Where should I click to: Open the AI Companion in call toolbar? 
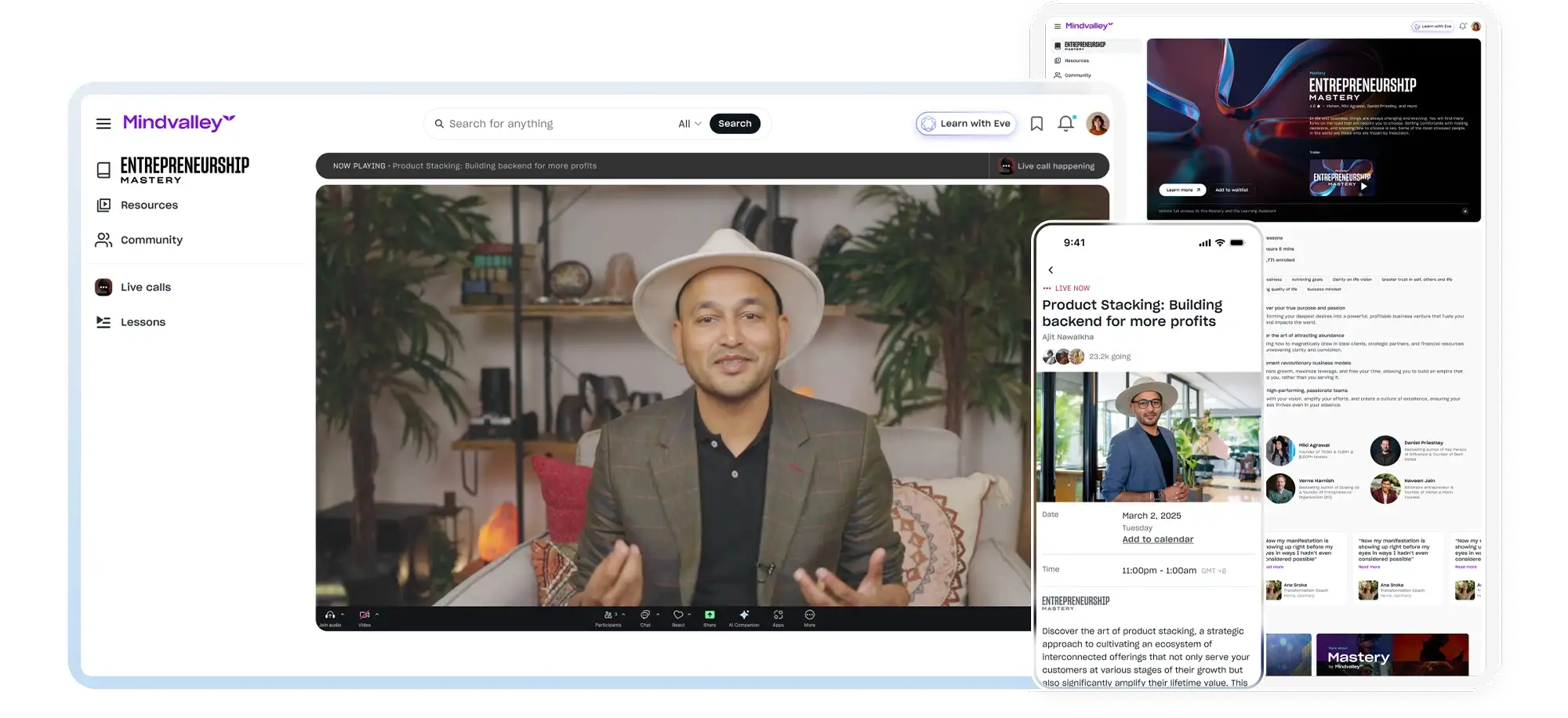[x=744, y=616]
